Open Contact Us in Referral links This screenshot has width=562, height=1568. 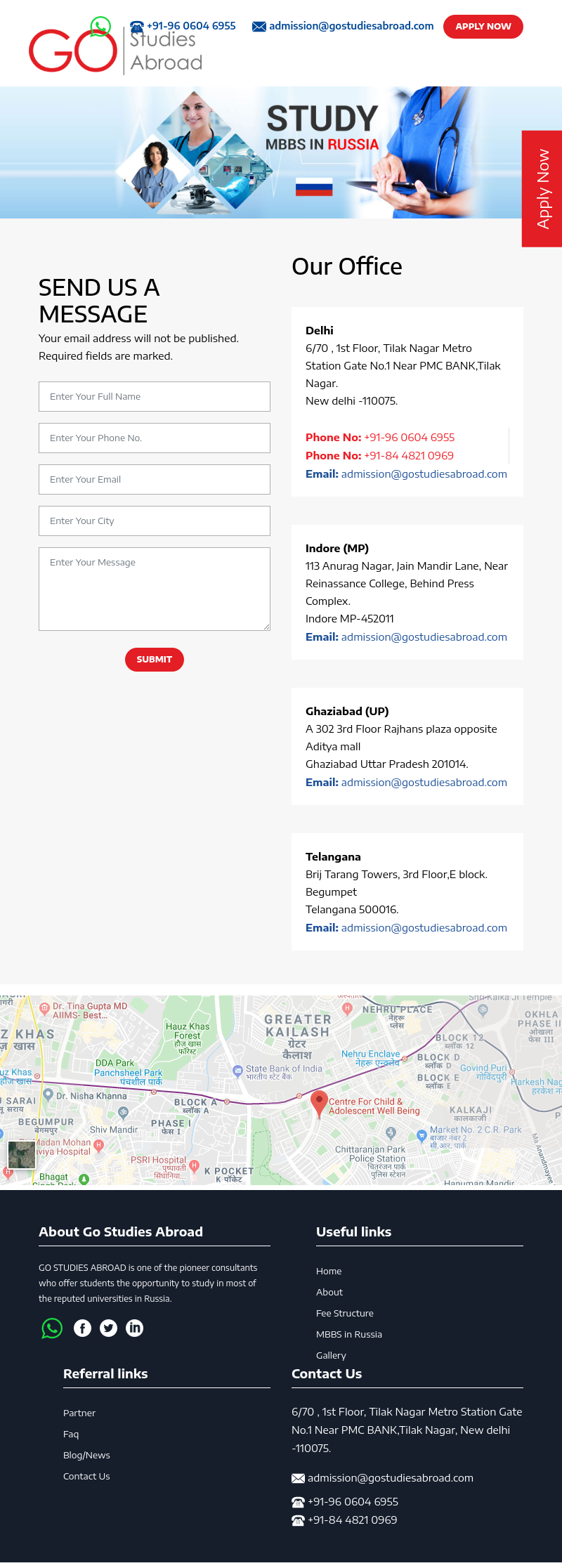click(86, 1477)
